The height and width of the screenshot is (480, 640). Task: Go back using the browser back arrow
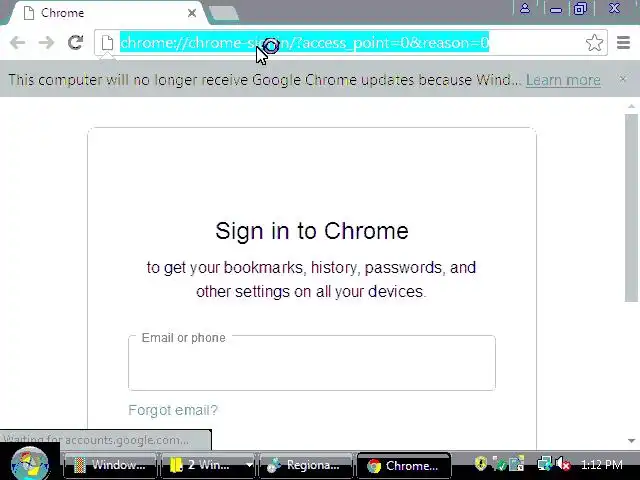[x=18, y=42]
